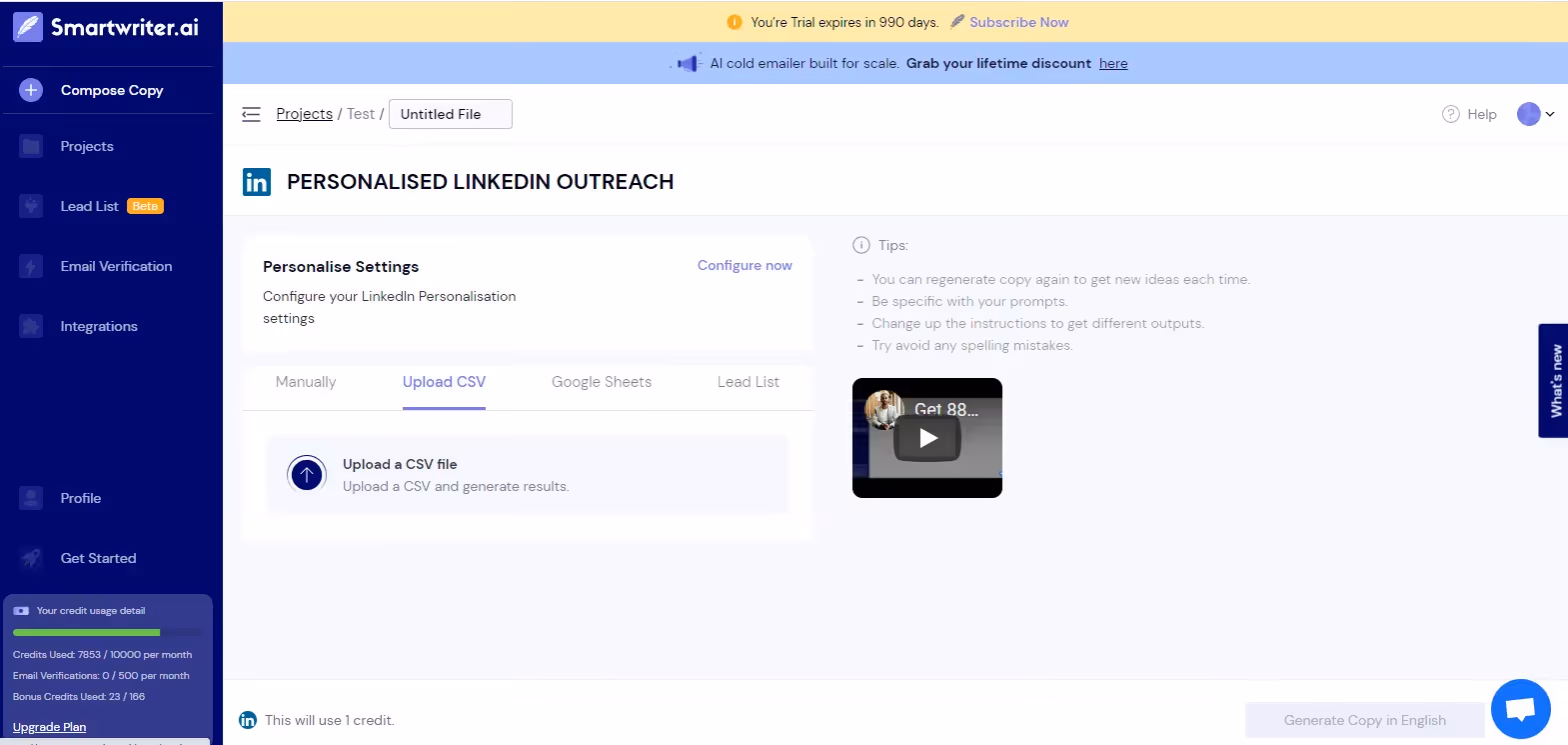This screenshot has height=745, width=1568.
Task: Click the upload arrow circle icon
Action: coord(307,474)
